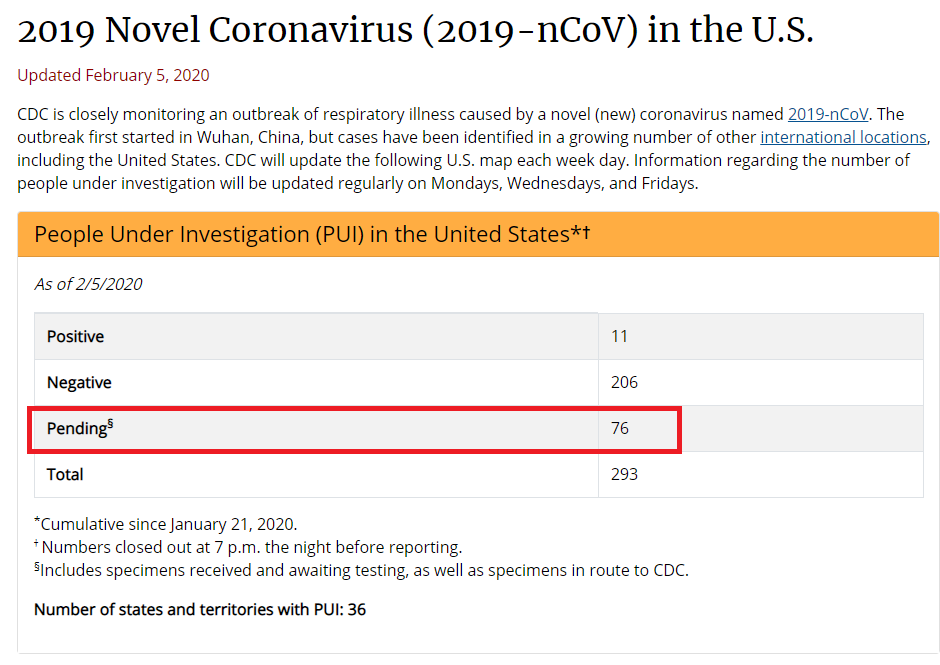Click the Pending count value 76
This screenshot has height=665, width=940.
[x=620, y=428]
